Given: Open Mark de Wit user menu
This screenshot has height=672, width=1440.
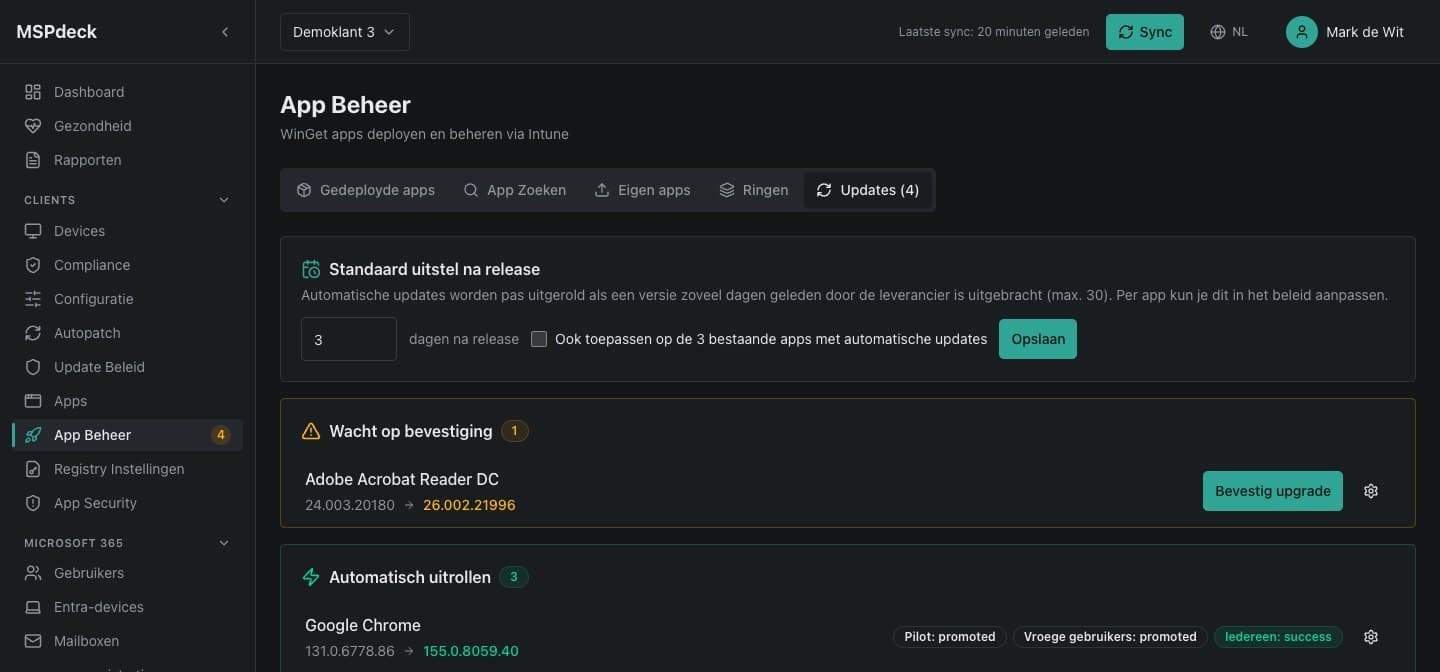Looking at the screenshot, I should tap(1345, 32).
